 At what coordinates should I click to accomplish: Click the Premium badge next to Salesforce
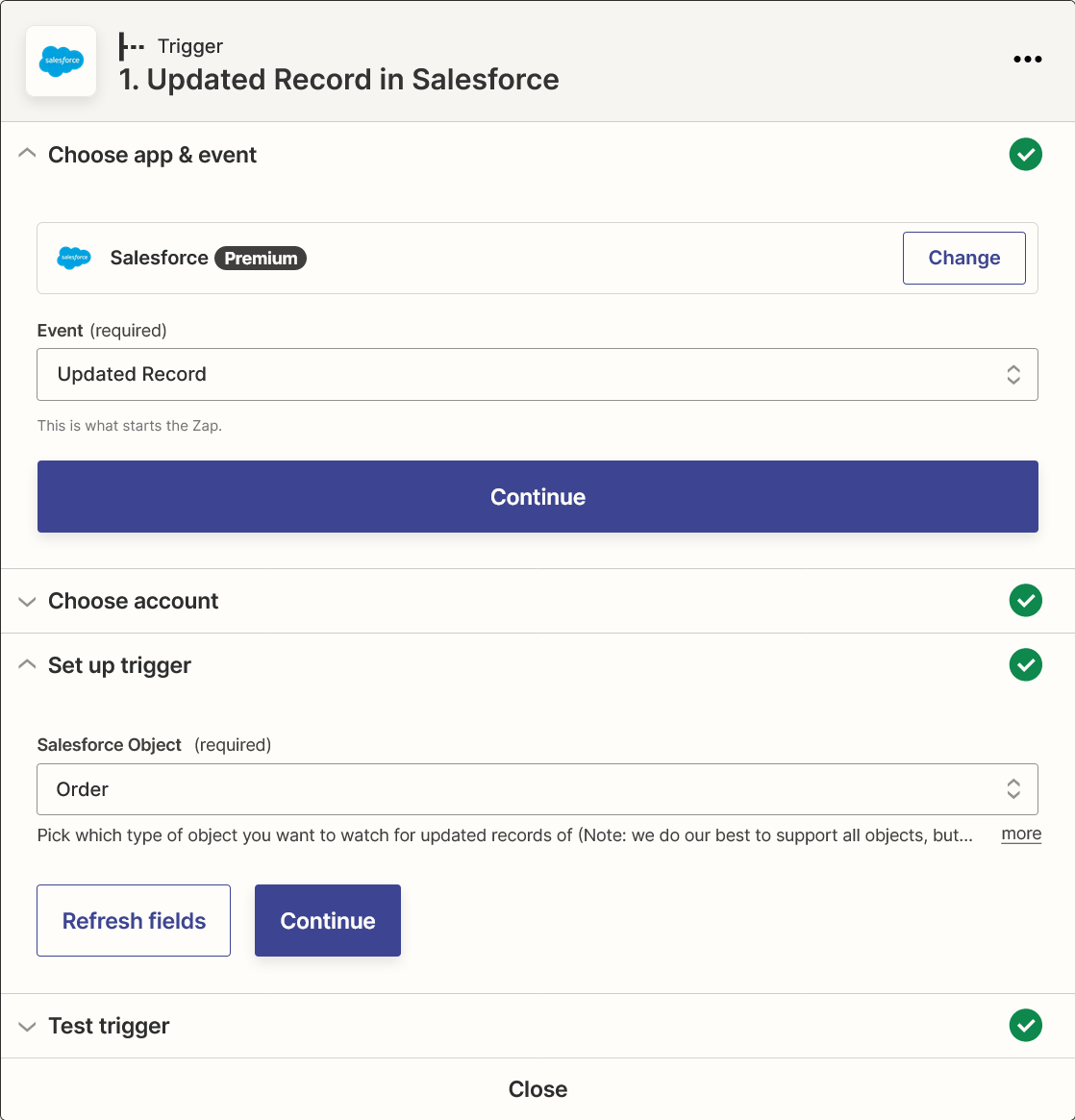click(261, 258)
